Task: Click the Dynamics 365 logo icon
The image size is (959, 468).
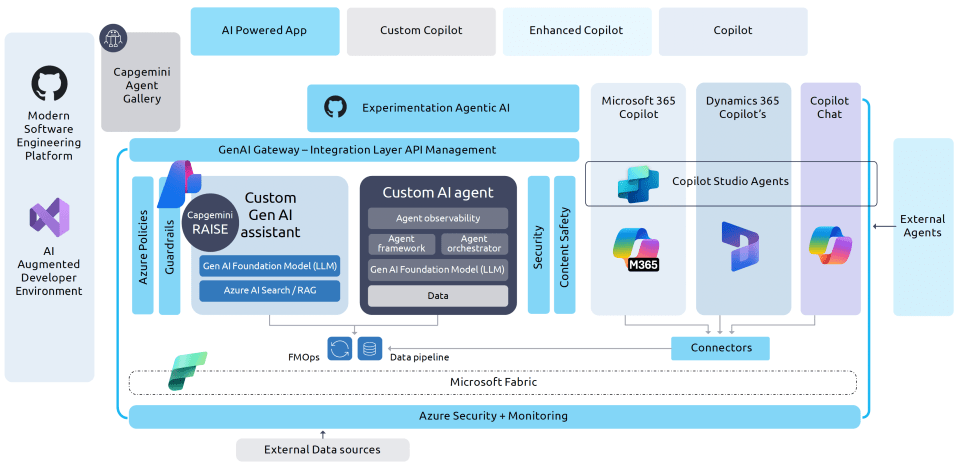Action: (740, 247)
